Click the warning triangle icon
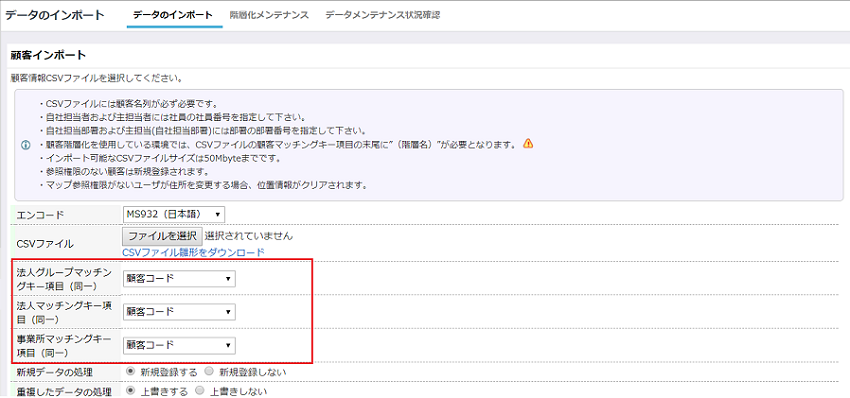The image size is (850, 398). coord(528,144)
